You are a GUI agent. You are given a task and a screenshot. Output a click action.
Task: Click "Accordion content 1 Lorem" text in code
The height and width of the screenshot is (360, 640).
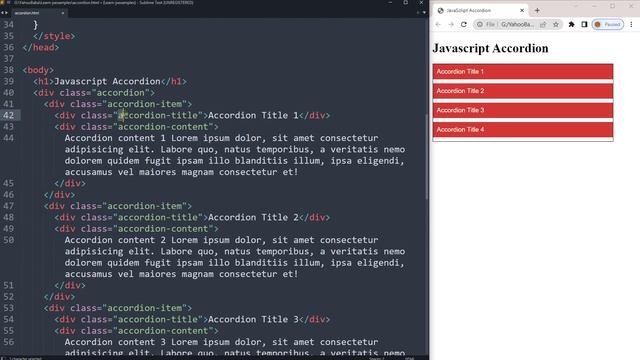(131, 138)
